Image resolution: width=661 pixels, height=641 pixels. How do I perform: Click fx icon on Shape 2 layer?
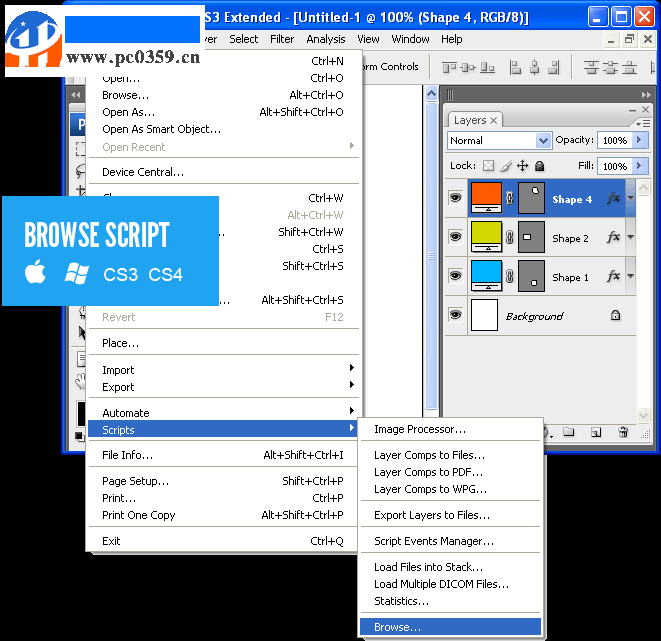pyautogui.click(x=613, y=237)
